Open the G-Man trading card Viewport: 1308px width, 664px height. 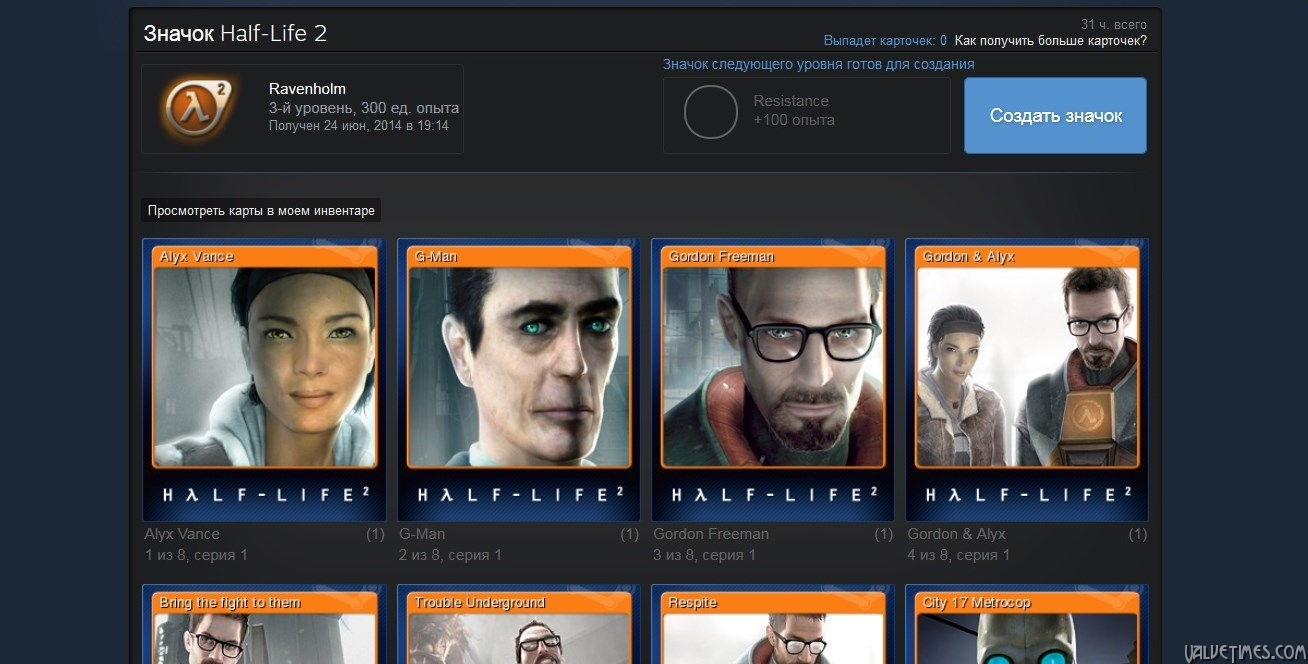(518, 380)
